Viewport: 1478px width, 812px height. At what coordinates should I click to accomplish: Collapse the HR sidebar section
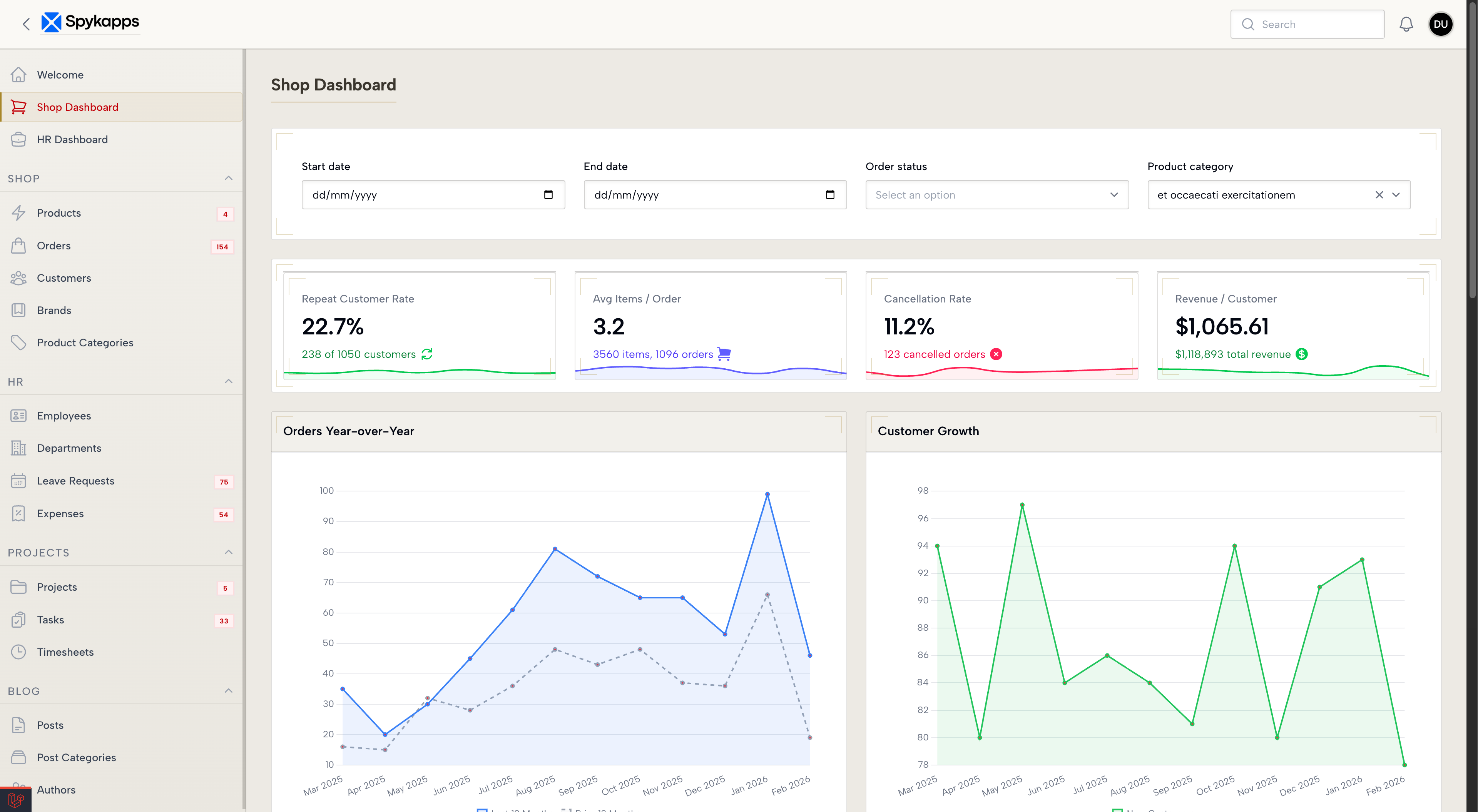(x=228, y=382)
